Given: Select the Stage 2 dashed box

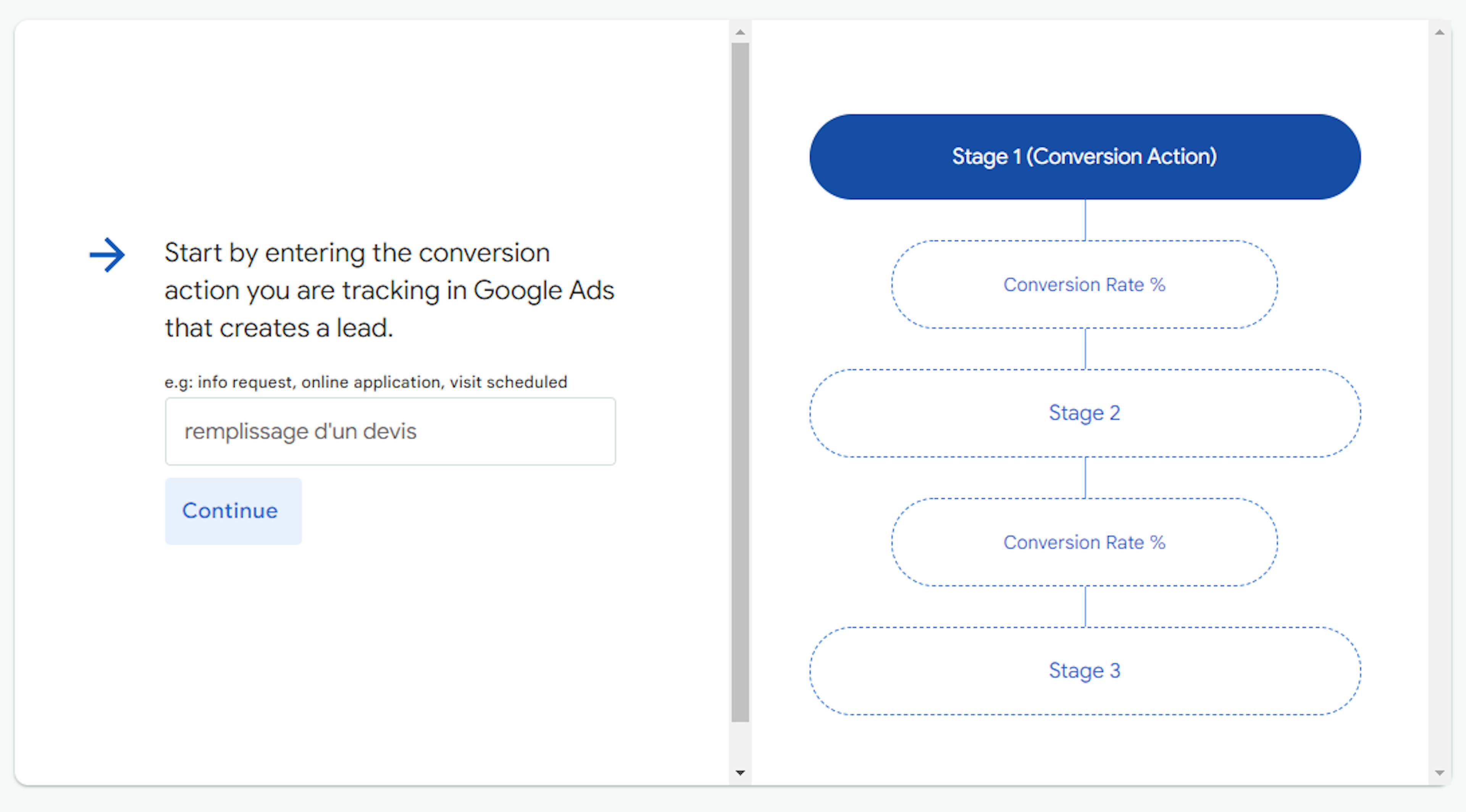Looking at the screenshot, I should click(x=1085, y=413).
